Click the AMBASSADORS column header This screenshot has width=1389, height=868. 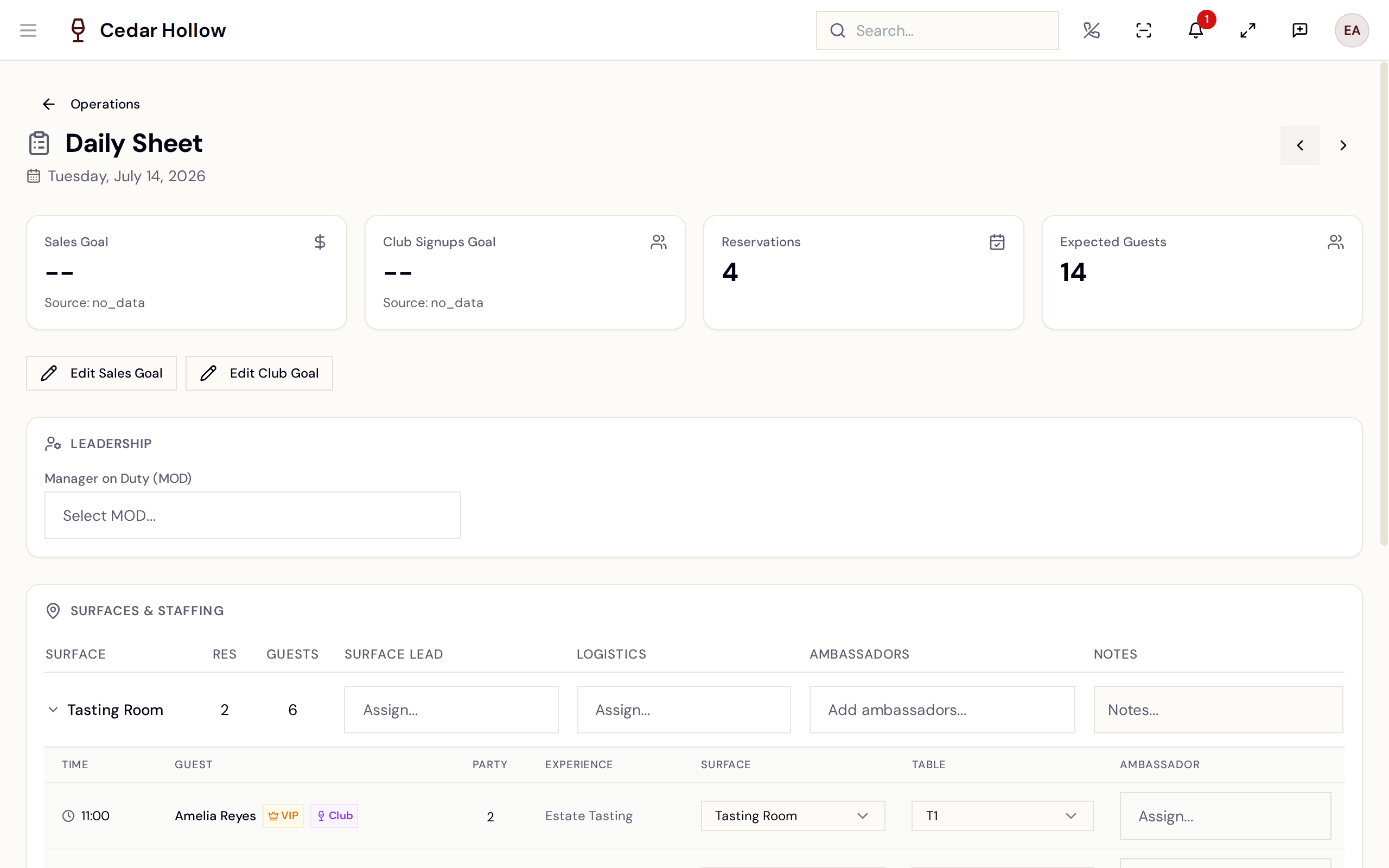[859, 654]
